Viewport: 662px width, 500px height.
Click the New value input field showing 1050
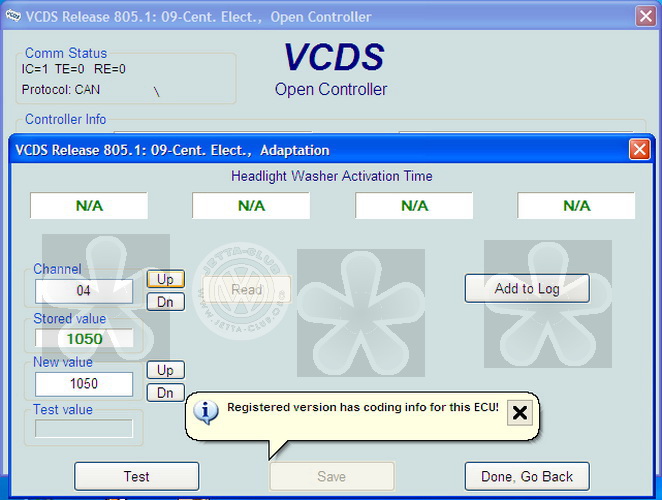pos(84,384)
